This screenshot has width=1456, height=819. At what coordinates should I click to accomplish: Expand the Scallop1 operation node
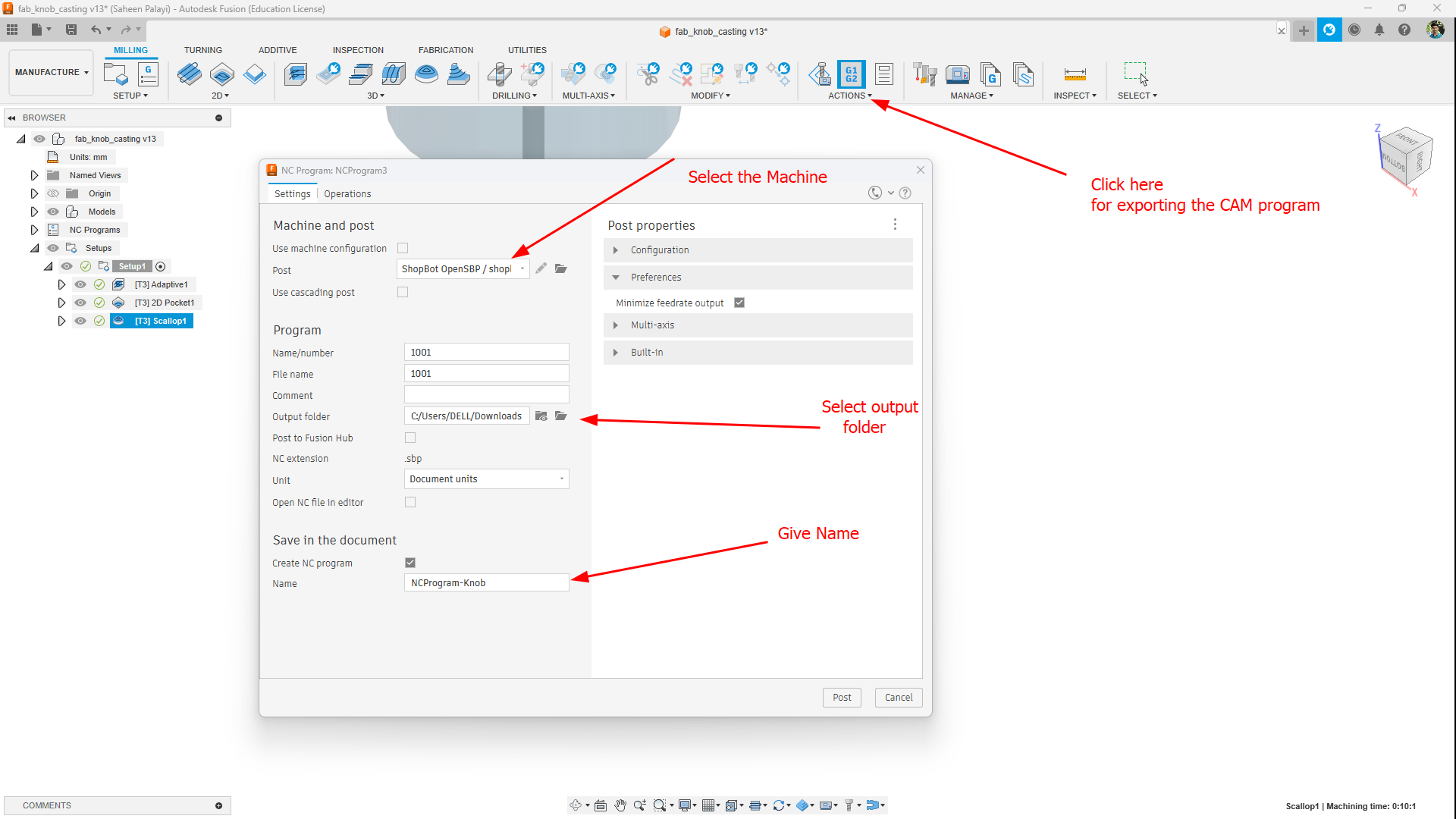[x=61, y=321]
